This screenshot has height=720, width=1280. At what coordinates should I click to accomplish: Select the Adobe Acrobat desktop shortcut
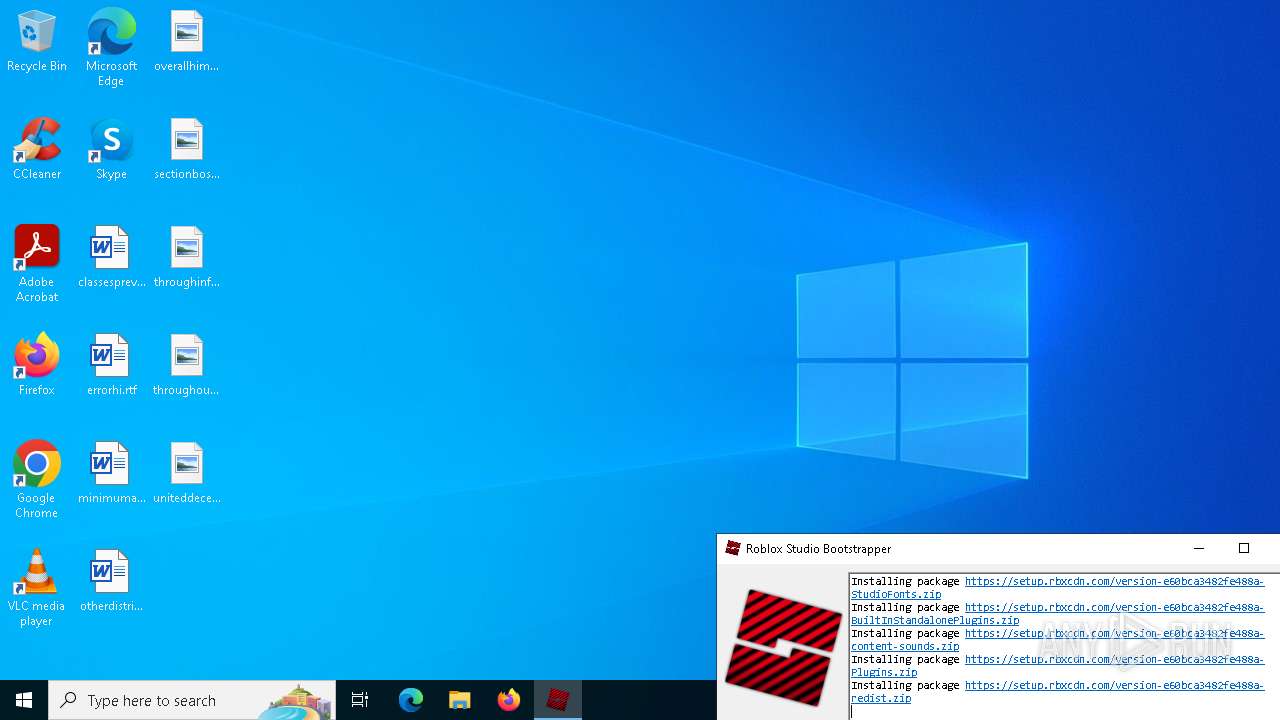[x=37, y=264]
